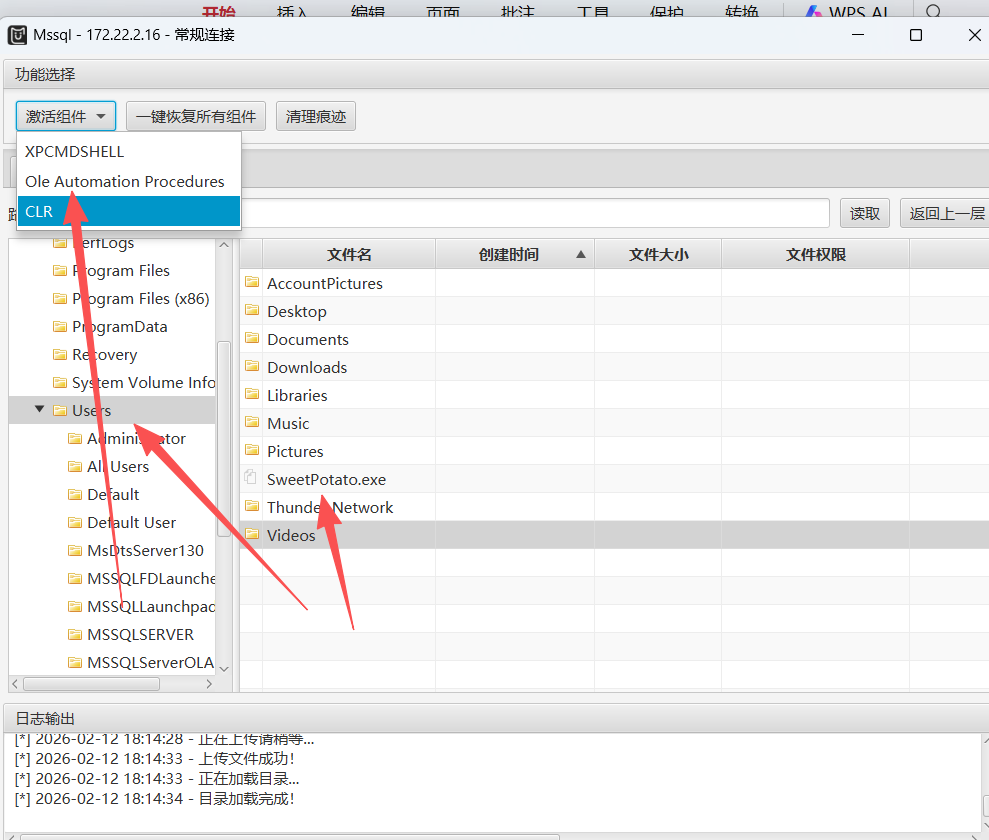Screen dimensions: 989x840
Task: Click tree vertical scrollbar up arrow
Action: coord(224,245)
